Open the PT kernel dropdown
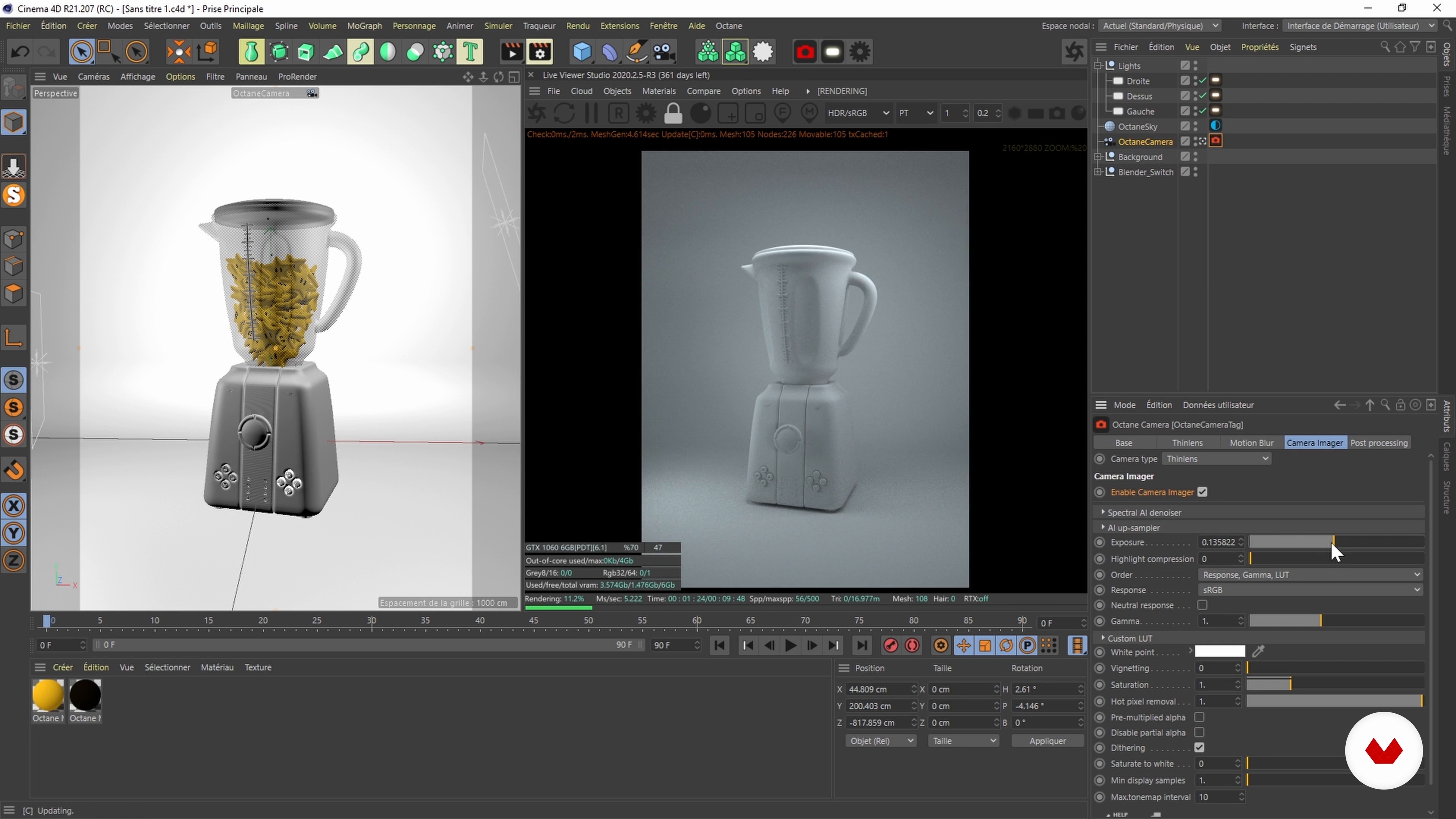1456x819 pixels. (x=916, y=113)
